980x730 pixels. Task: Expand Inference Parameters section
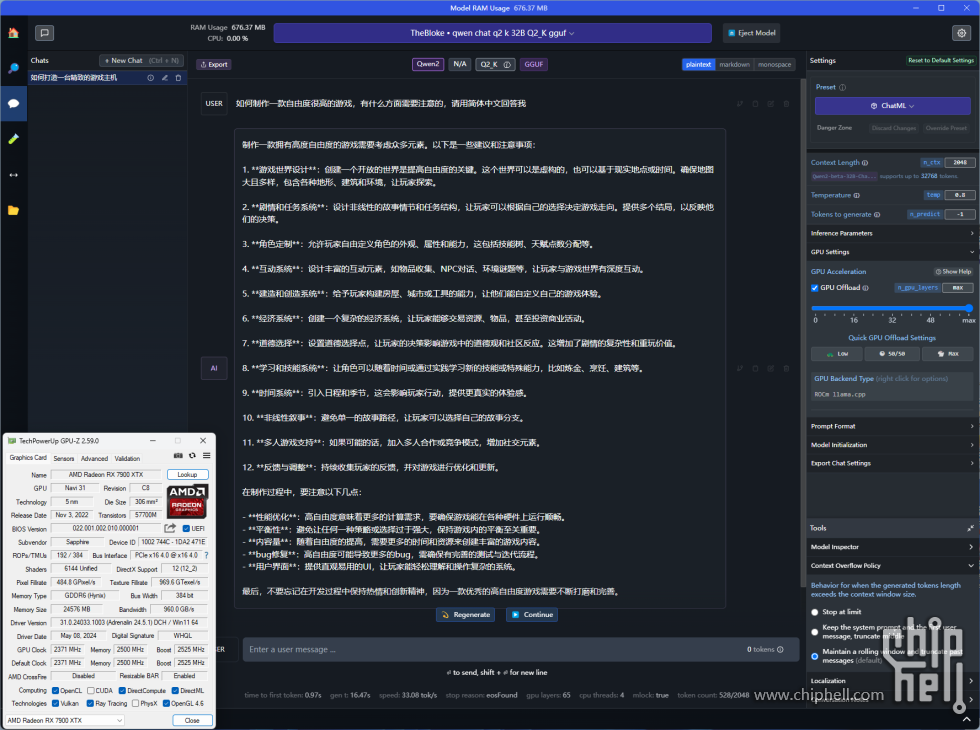[x=892, y=233]
